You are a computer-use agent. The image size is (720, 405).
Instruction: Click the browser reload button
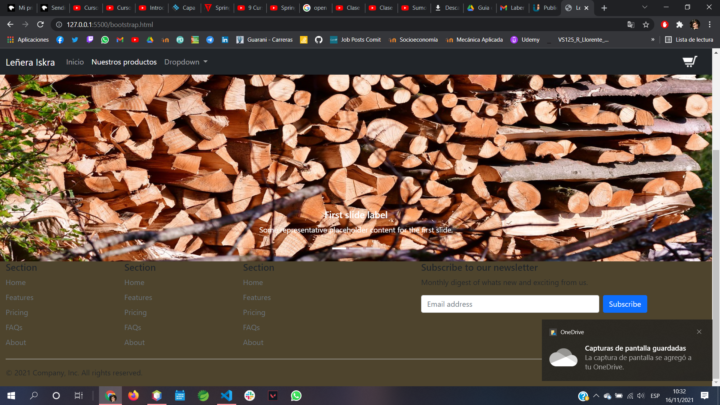(x=40, y=24)
